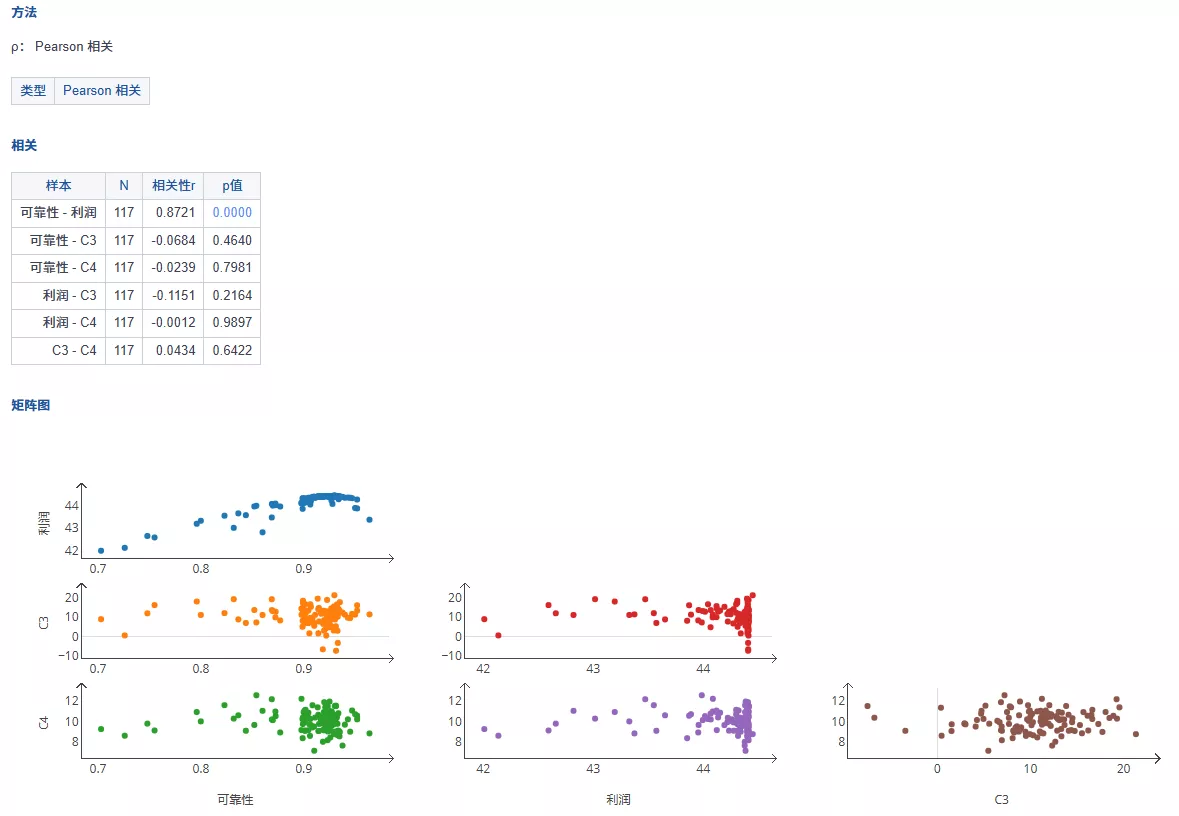Click the 类型 label cell
Screen dimensions: 1179x816
(x=33, y=90)
